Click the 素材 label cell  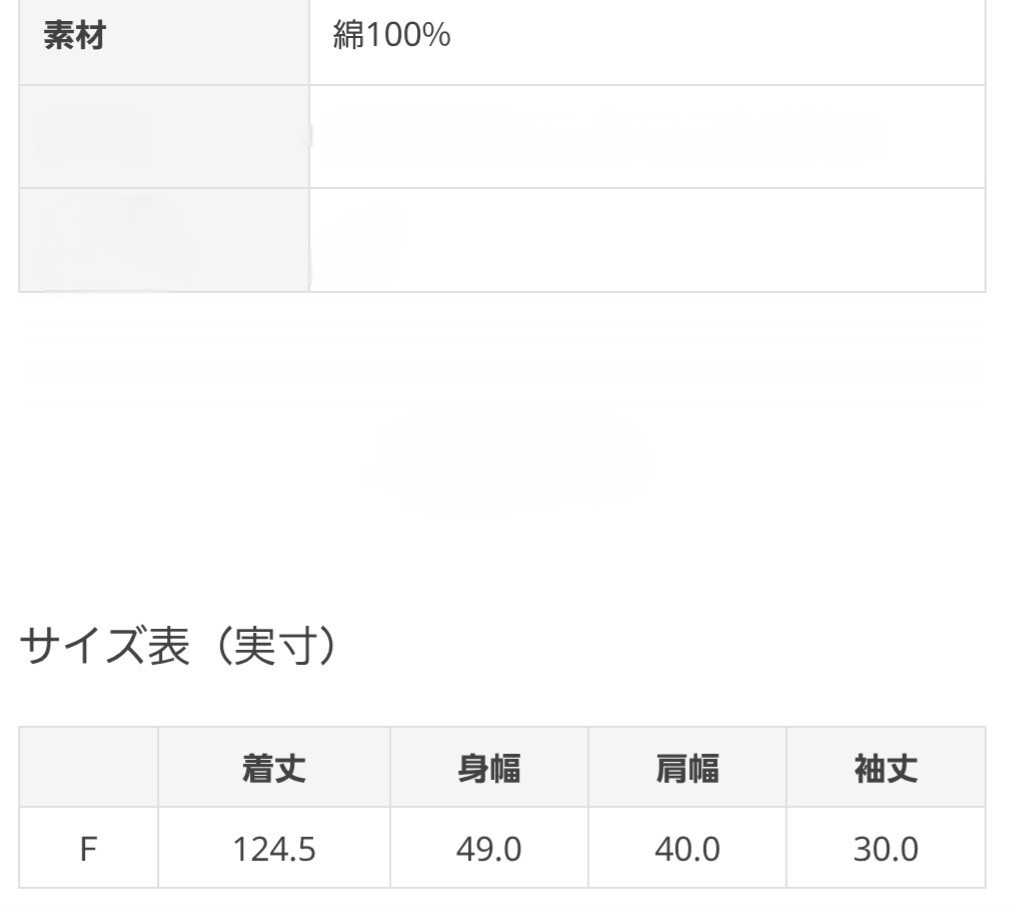(76, 37)
